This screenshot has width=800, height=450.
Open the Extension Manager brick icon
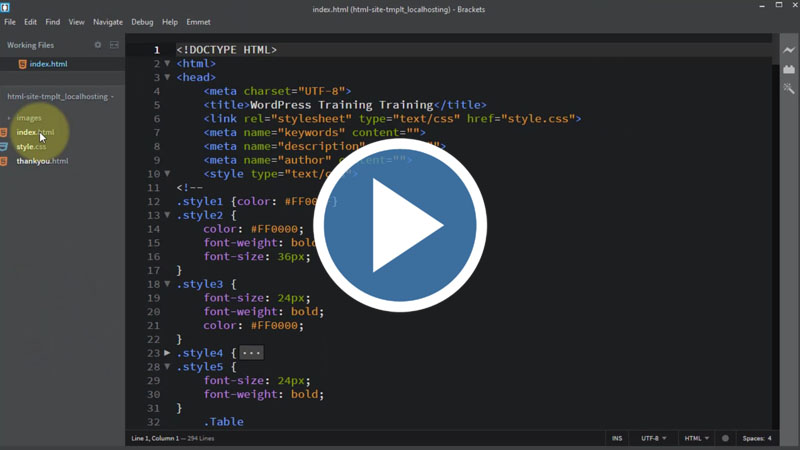[x=789, y=69]
